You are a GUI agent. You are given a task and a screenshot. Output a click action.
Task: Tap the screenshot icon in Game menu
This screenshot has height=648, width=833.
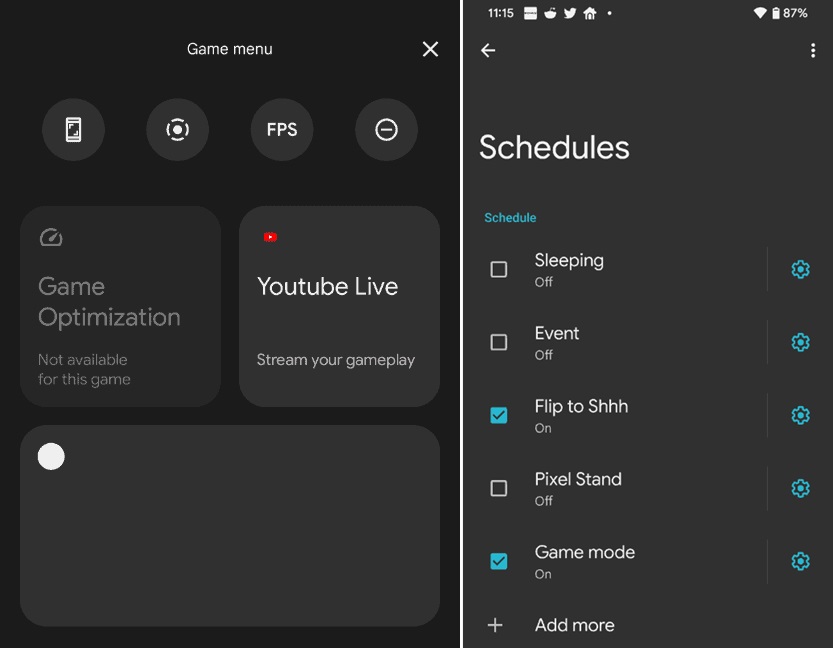pyautogui.click(x=73, y=129)
